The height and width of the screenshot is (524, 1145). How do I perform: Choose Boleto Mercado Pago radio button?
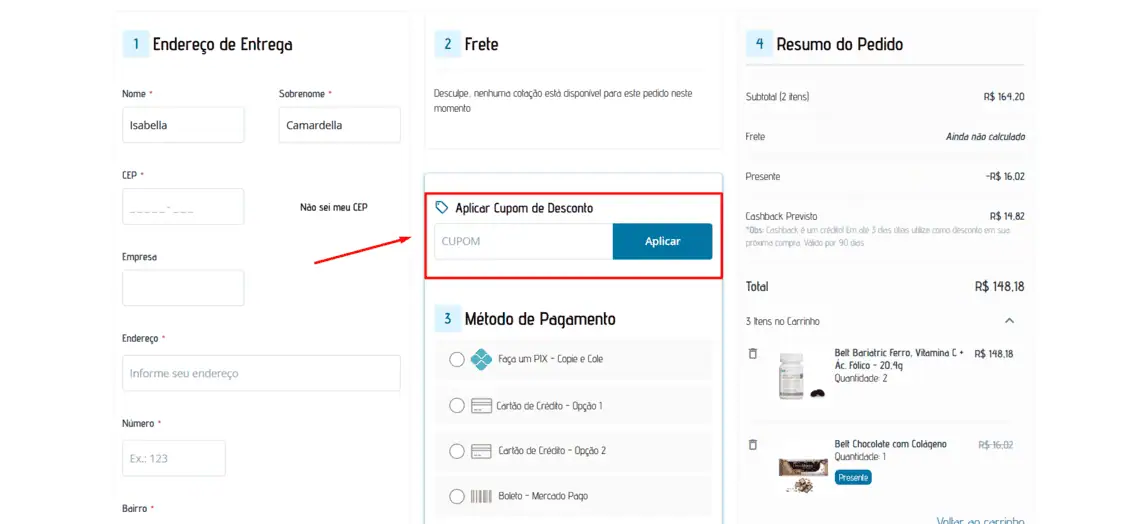[457, 496]
